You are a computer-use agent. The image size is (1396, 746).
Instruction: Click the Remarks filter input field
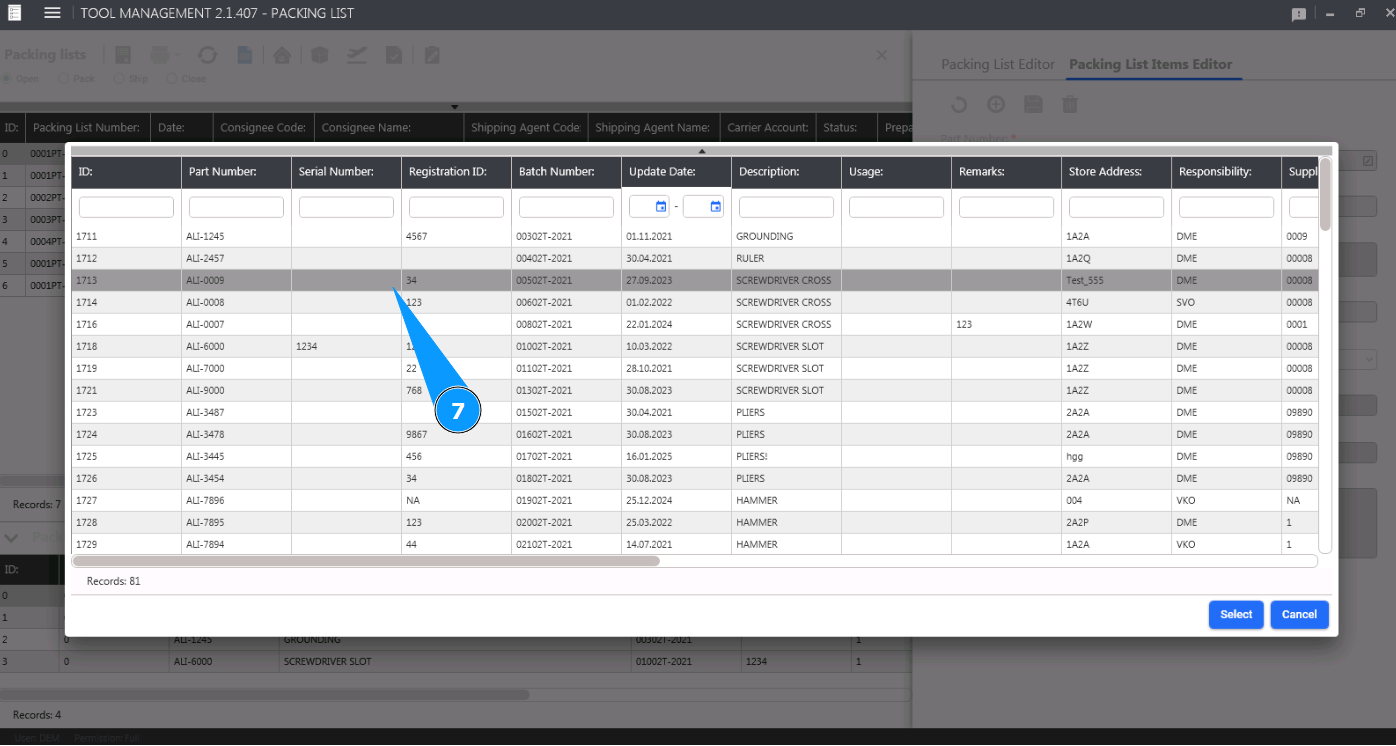tap(1006, 207)
